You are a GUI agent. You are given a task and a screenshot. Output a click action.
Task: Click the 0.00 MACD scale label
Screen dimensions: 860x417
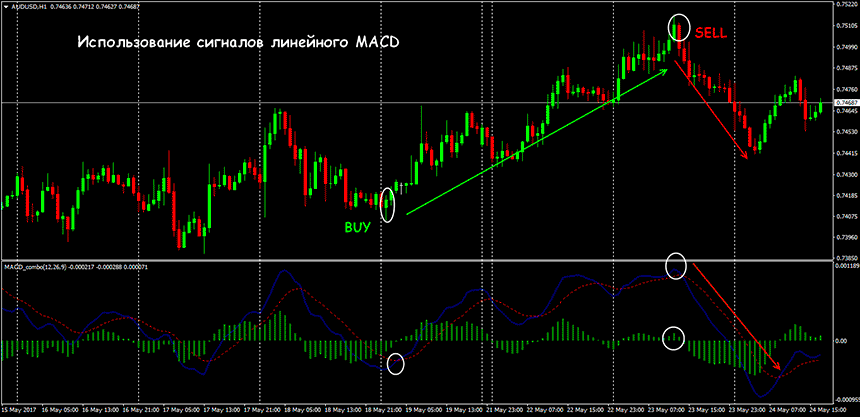pyautogui.click(x=840, y=341)
